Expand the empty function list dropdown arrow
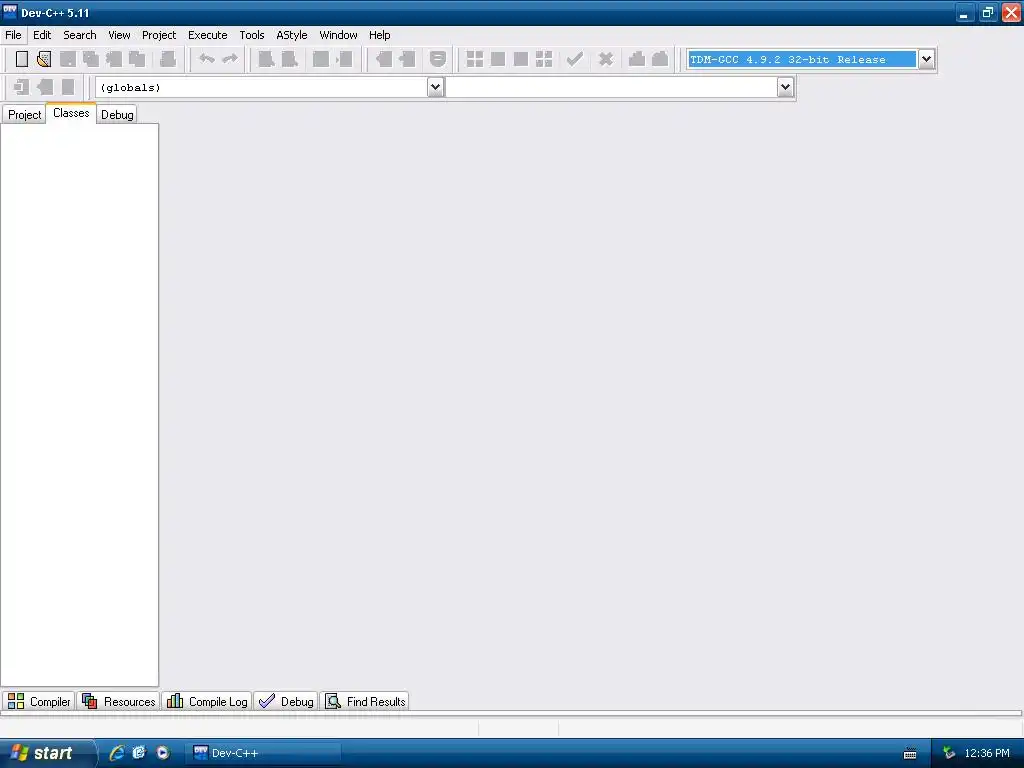This screenshot has width=1024, height=768. [786, 87]
